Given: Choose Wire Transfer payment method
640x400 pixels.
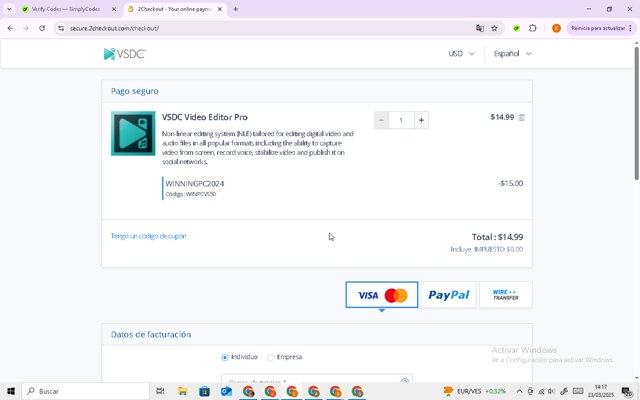Looking at the screenshot, I should point(505,295).
